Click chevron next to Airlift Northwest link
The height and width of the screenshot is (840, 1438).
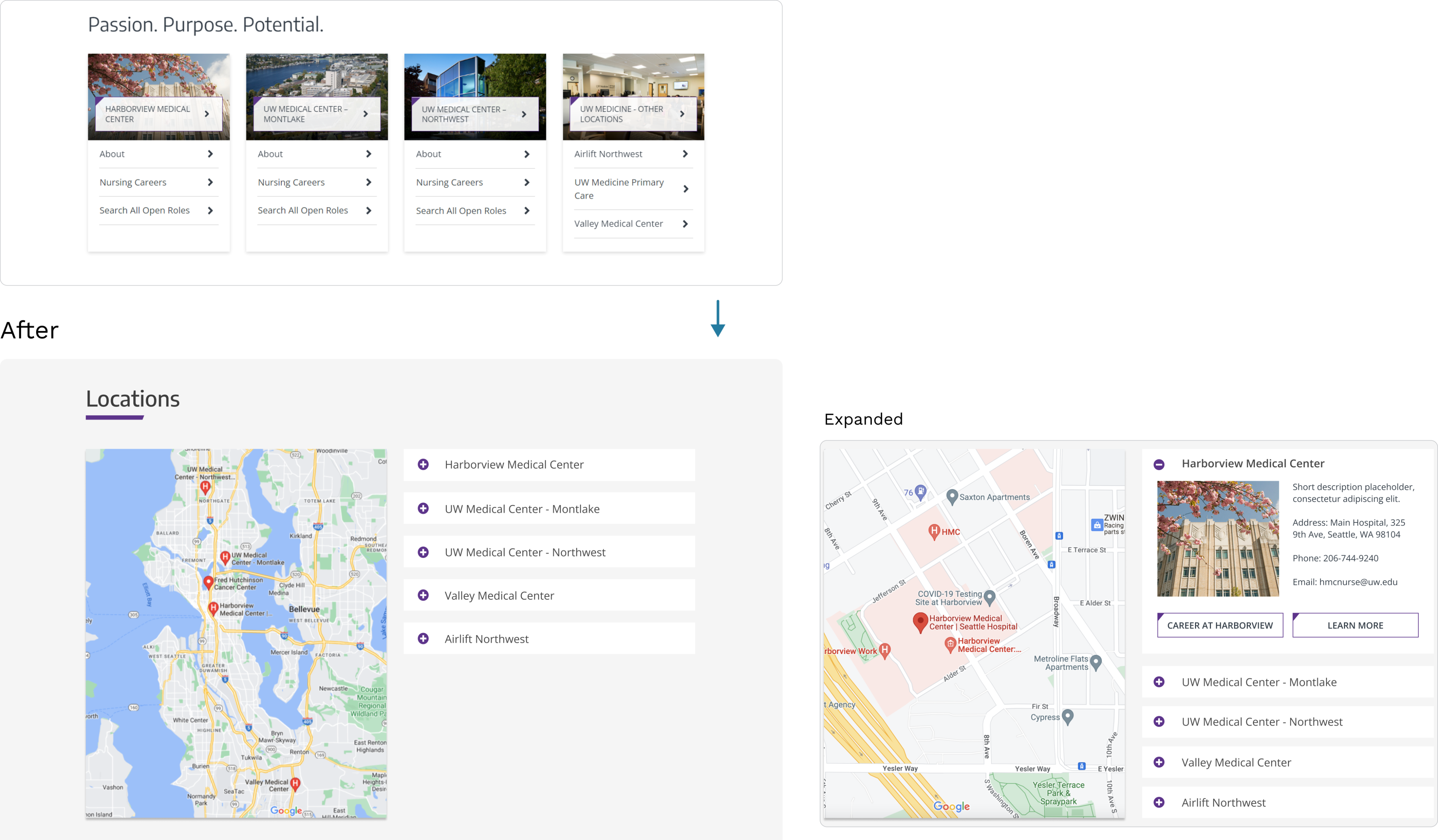[685, 154]
